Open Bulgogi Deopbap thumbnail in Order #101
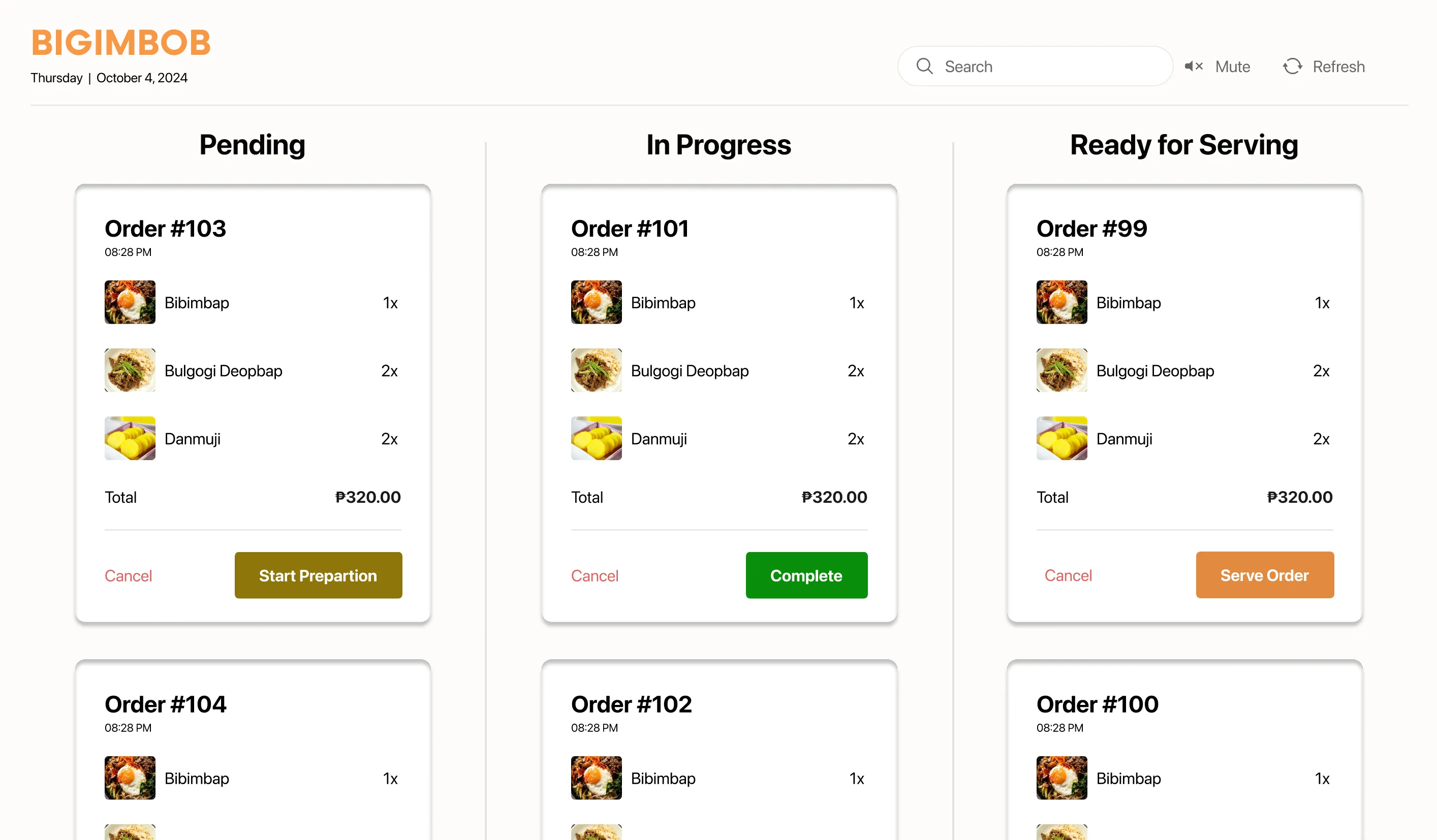 (597, 370)
